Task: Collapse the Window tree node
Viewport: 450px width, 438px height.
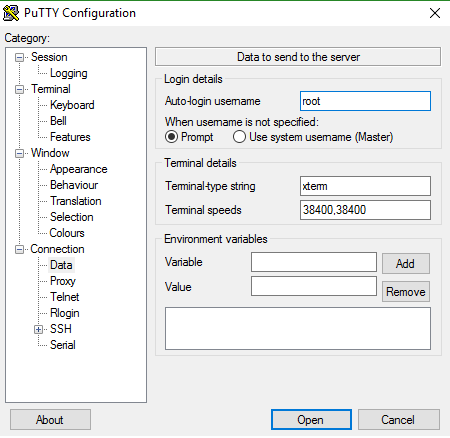Action: pyautogui.click(x=20, y=154)
